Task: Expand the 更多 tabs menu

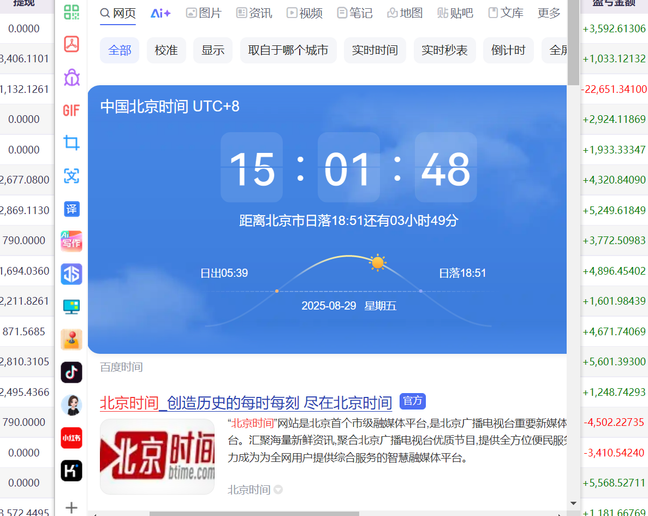Action: pyautogui.click(x=549, y=13)
